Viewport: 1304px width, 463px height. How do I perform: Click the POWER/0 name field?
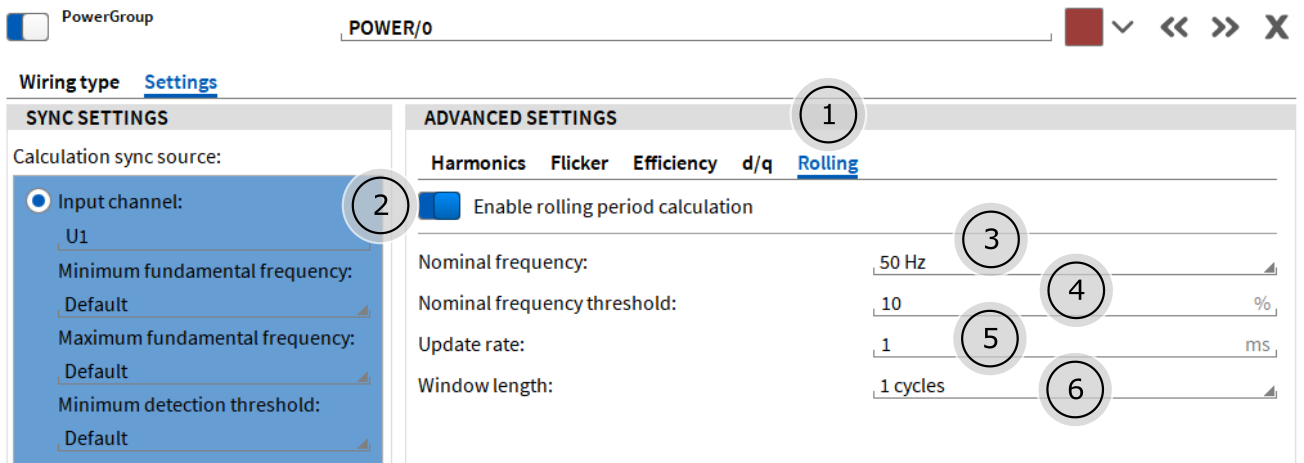(697, 28)
